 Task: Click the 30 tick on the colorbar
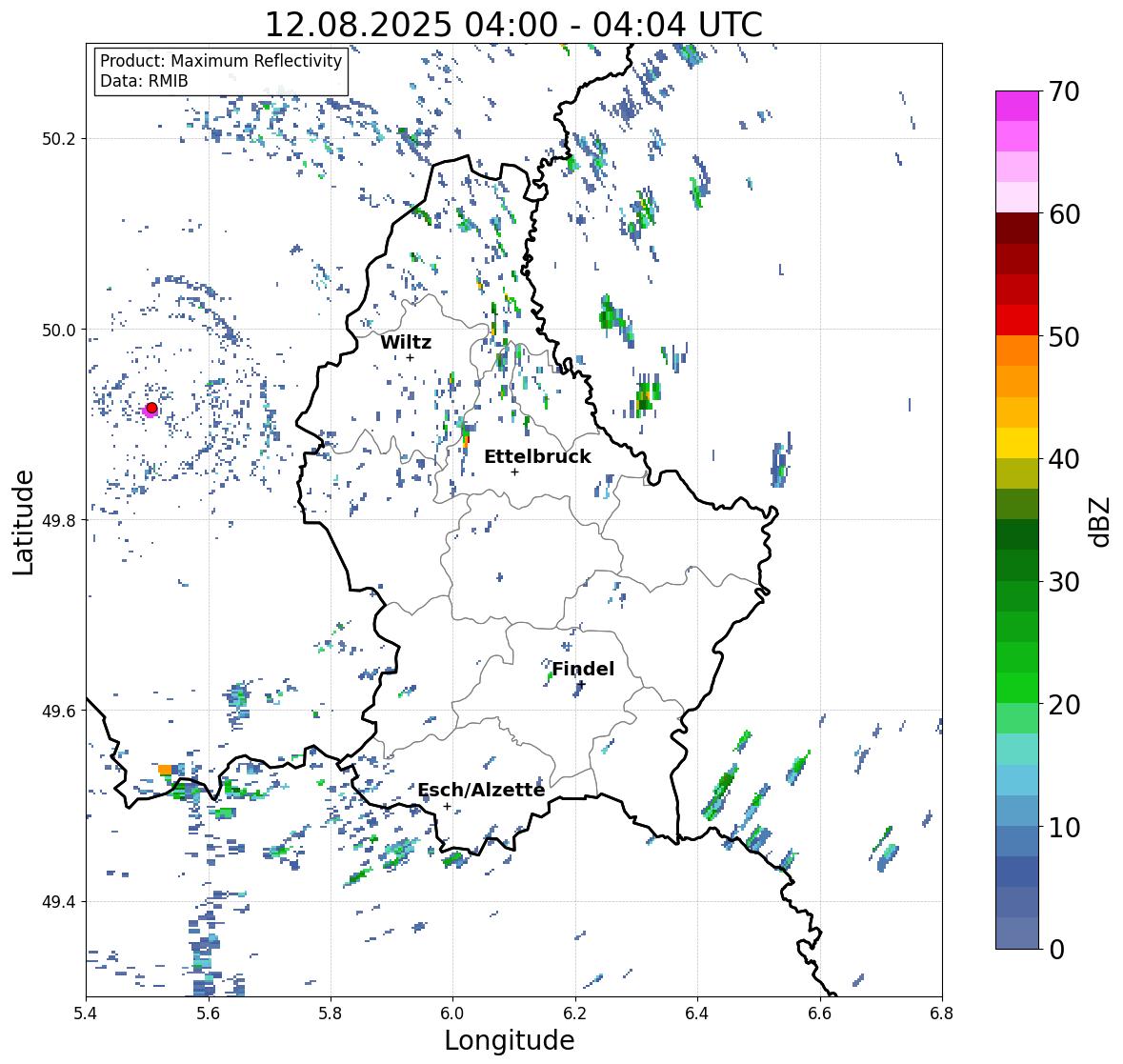(x=1064, y=581)
